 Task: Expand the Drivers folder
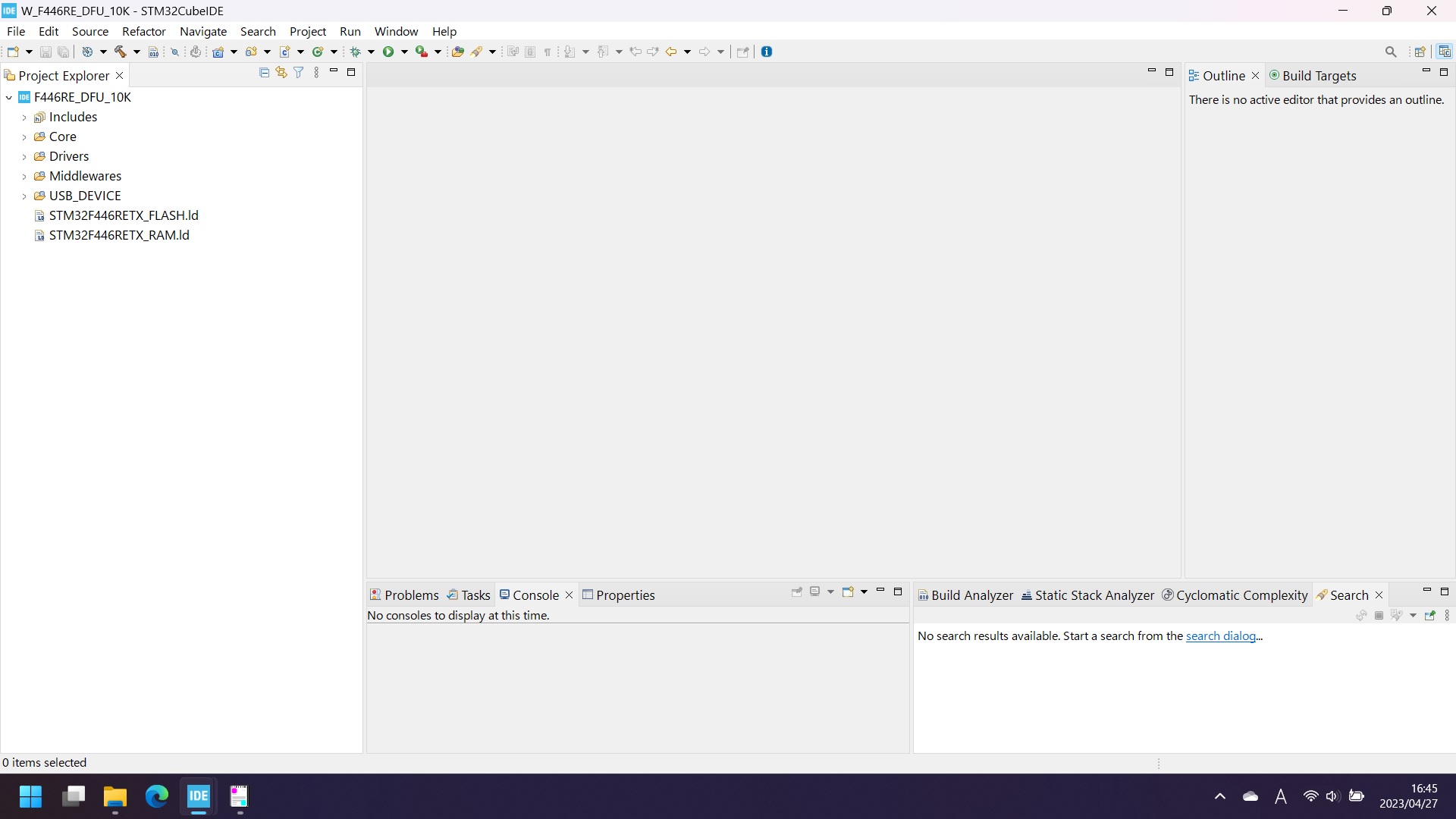tap(24, 157)
